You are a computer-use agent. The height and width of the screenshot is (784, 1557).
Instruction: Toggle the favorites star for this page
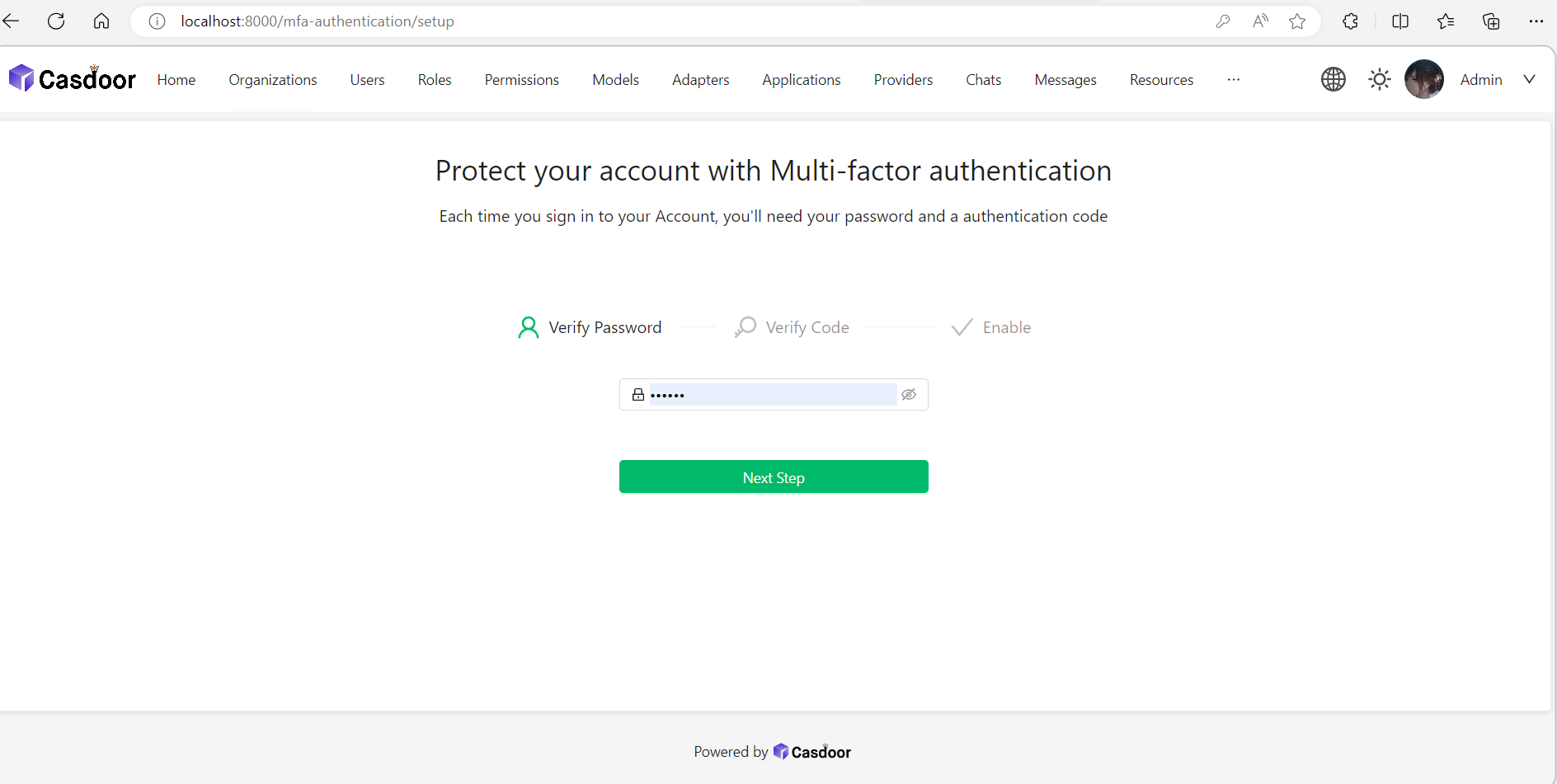[1297, 21]
